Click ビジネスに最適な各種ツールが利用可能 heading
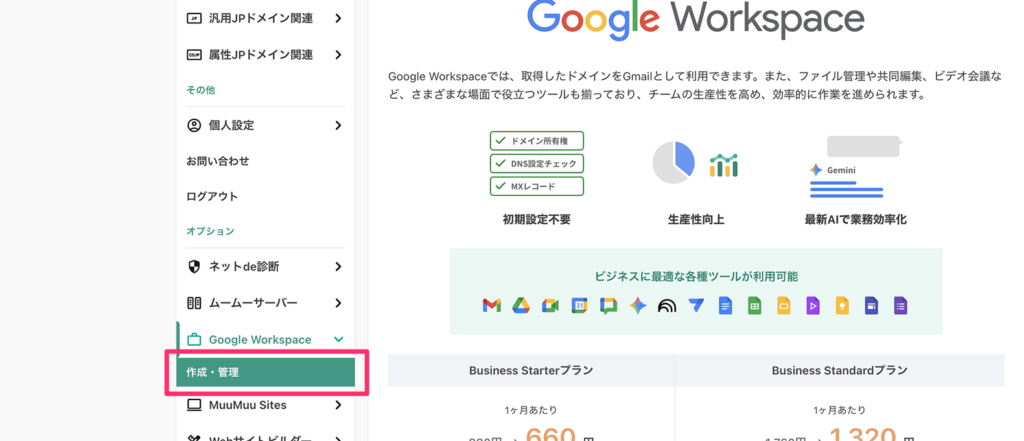The width and height of the screenshot is (1024, 441). pos(696,276)
